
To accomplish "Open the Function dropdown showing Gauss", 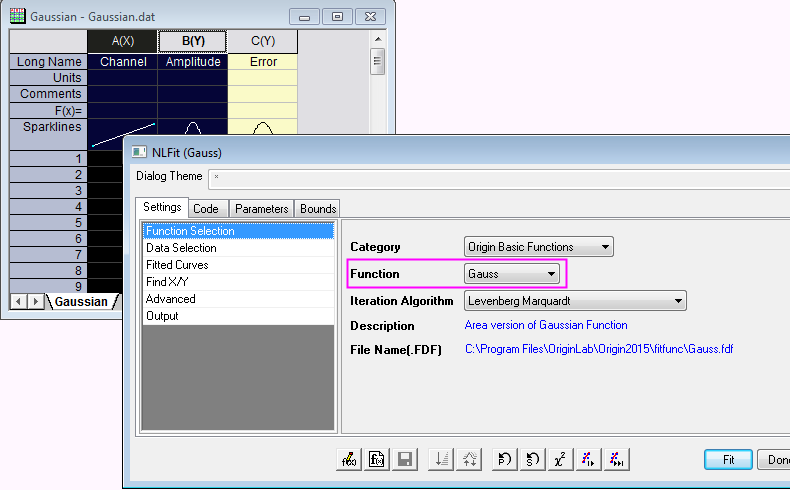I will click(x=511, y=274).
